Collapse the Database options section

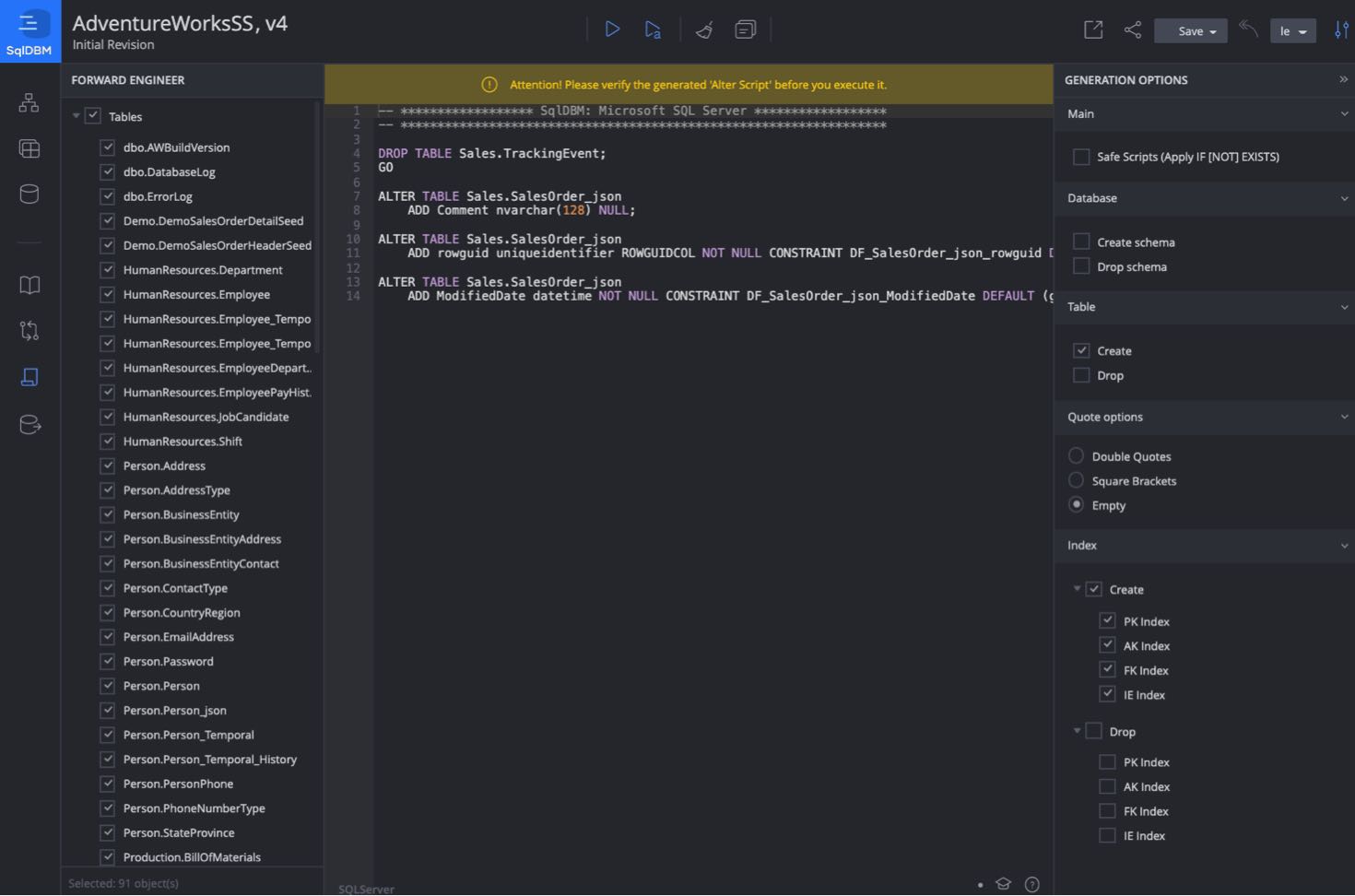tap(1344, 198)
